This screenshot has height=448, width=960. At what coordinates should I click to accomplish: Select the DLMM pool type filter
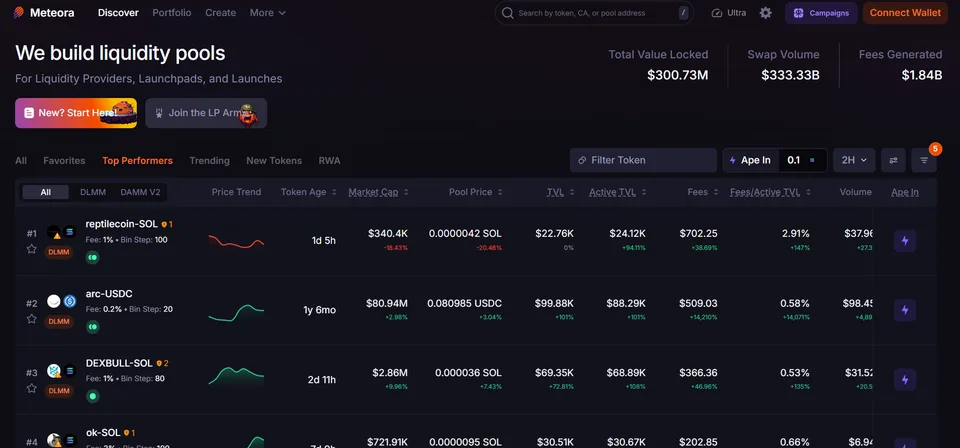[93, 192]
